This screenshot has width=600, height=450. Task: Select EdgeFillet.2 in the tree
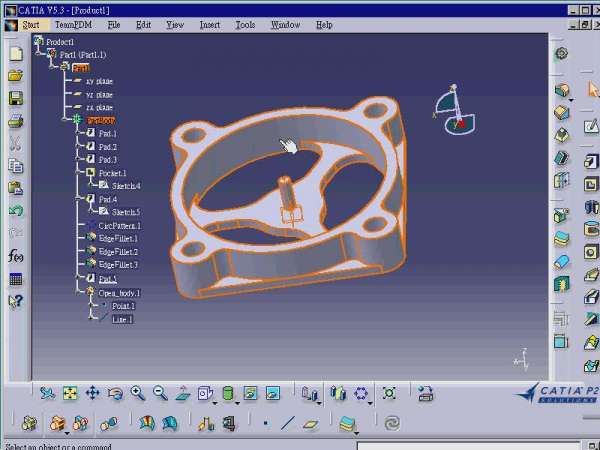coord(118,252)
